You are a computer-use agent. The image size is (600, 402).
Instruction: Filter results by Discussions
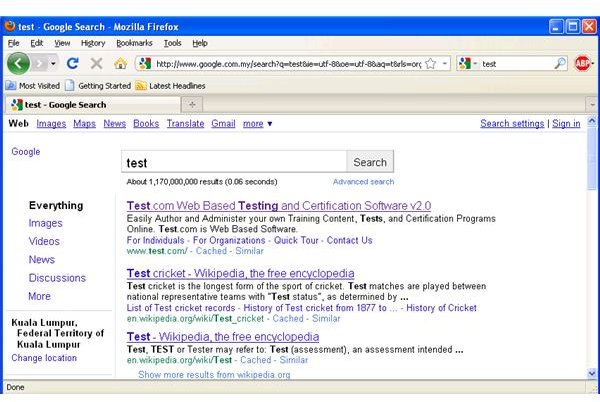(x=57, y=278)
